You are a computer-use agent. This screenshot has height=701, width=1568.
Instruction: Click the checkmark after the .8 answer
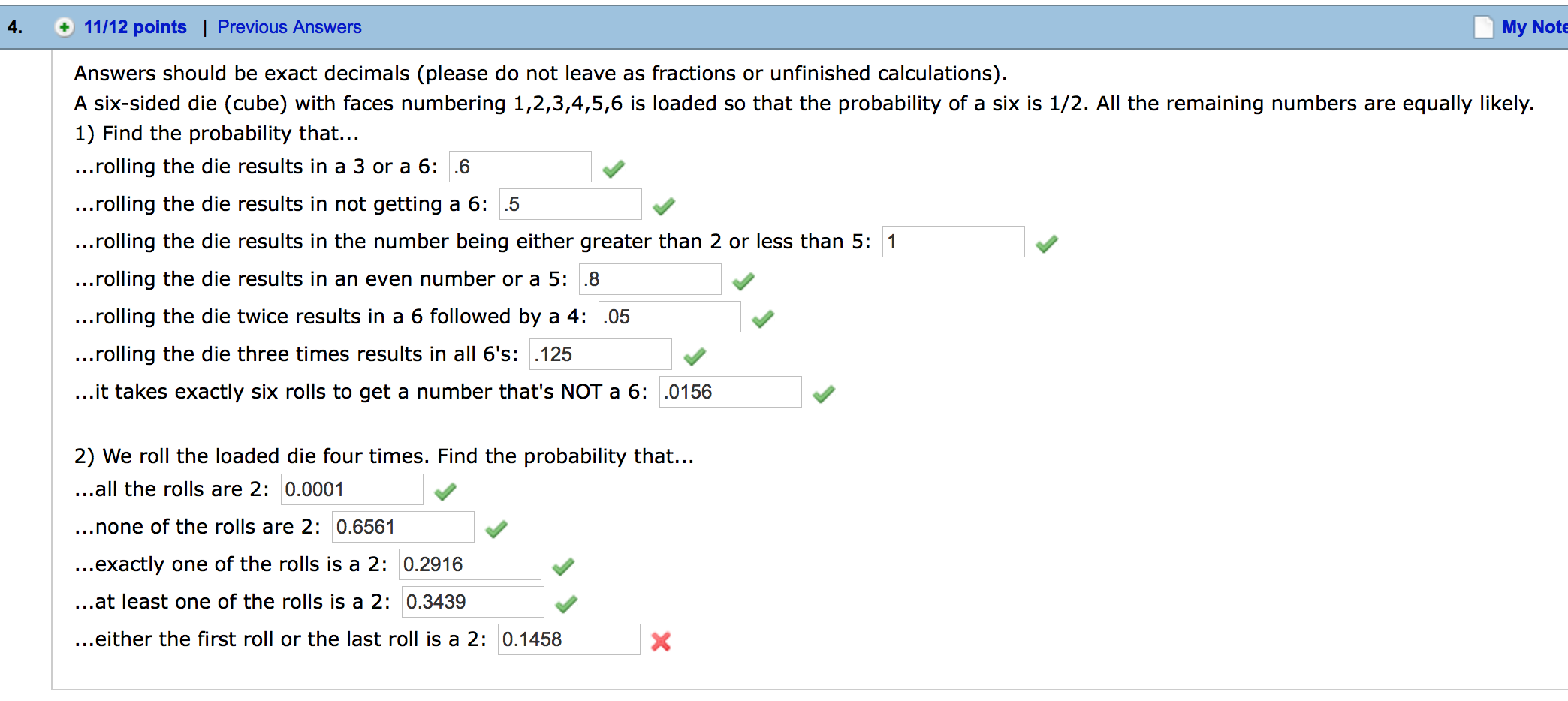coord(743,281)
